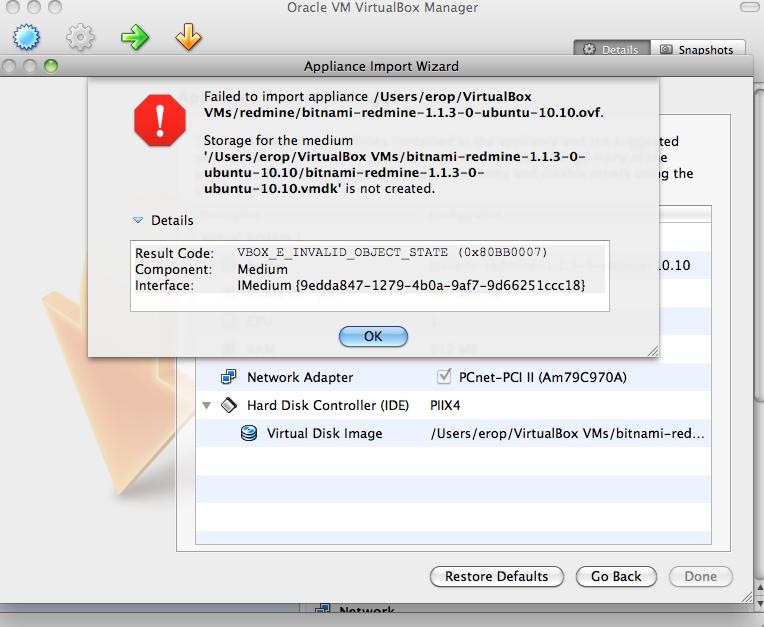Click the Virtual Disk Image disk icon

(248, 433)
